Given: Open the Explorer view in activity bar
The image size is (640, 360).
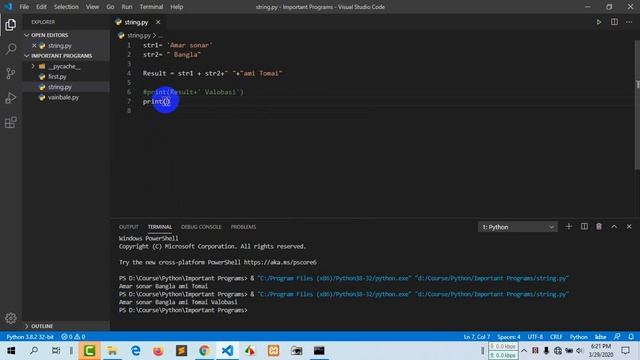Looking at the screenshot, I should click(11, 25).
